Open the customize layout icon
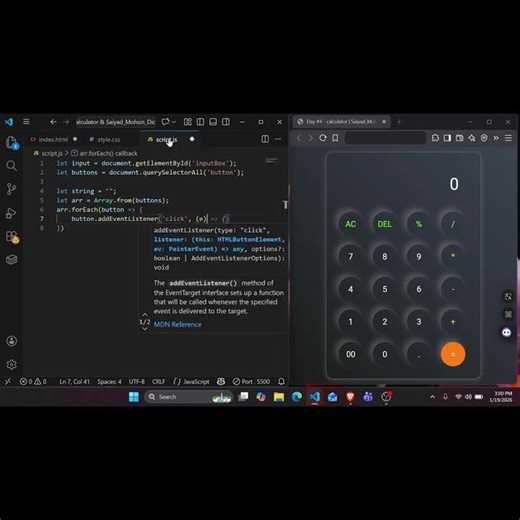Viewport: 520px width, 520px height. click(188, 122)
